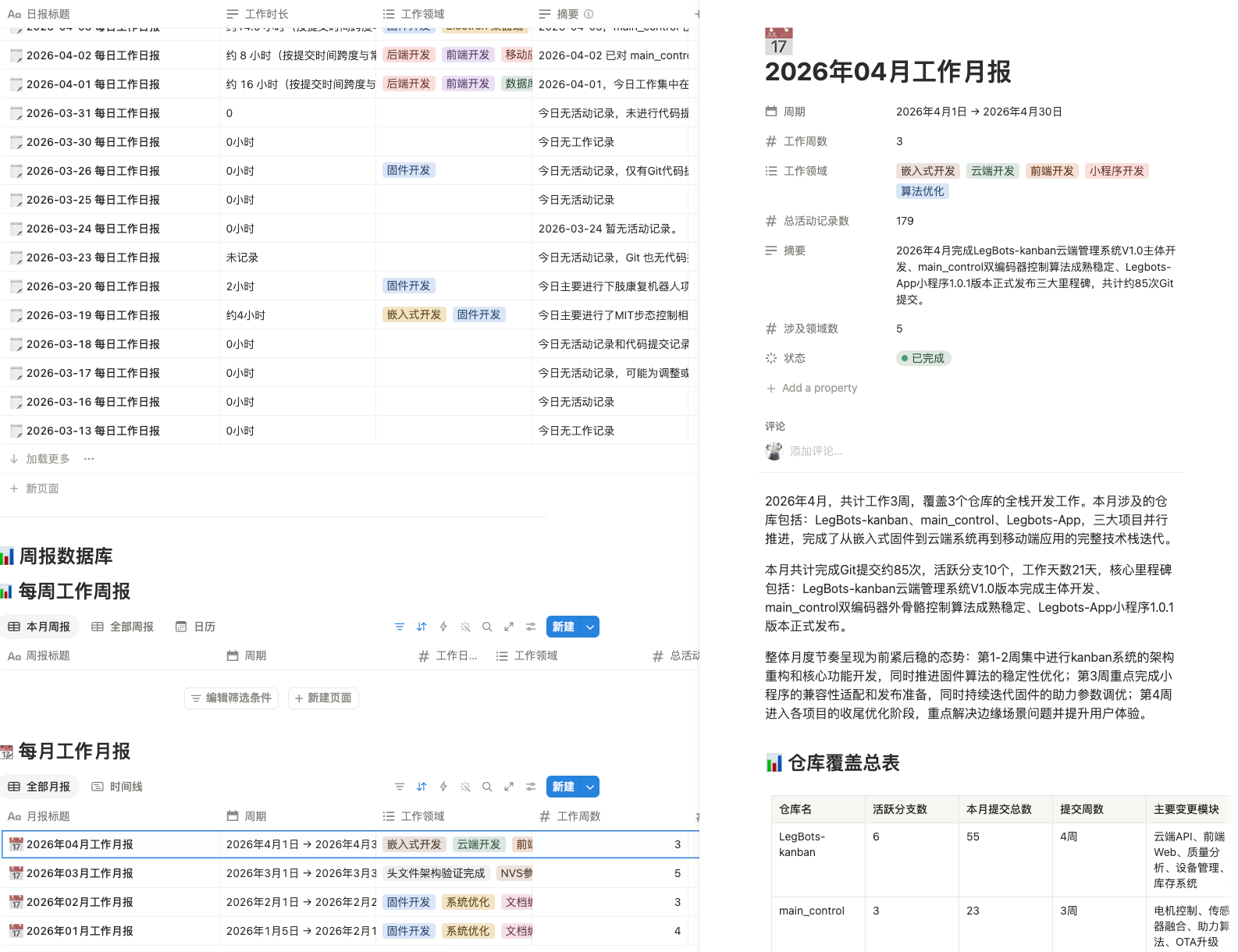This screenshot has width=1238, height=952.
Task: Click filter icon in 每月工作月报 toolbar
Action: tap(400, 787)
